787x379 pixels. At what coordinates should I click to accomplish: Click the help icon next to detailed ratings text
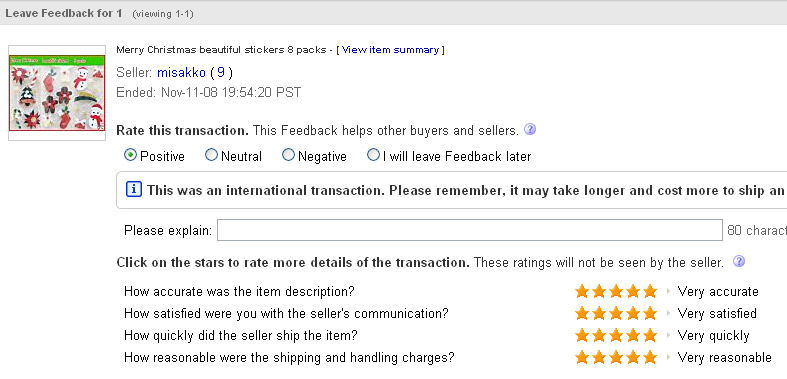pyautogui.click(x=738, y=262)
